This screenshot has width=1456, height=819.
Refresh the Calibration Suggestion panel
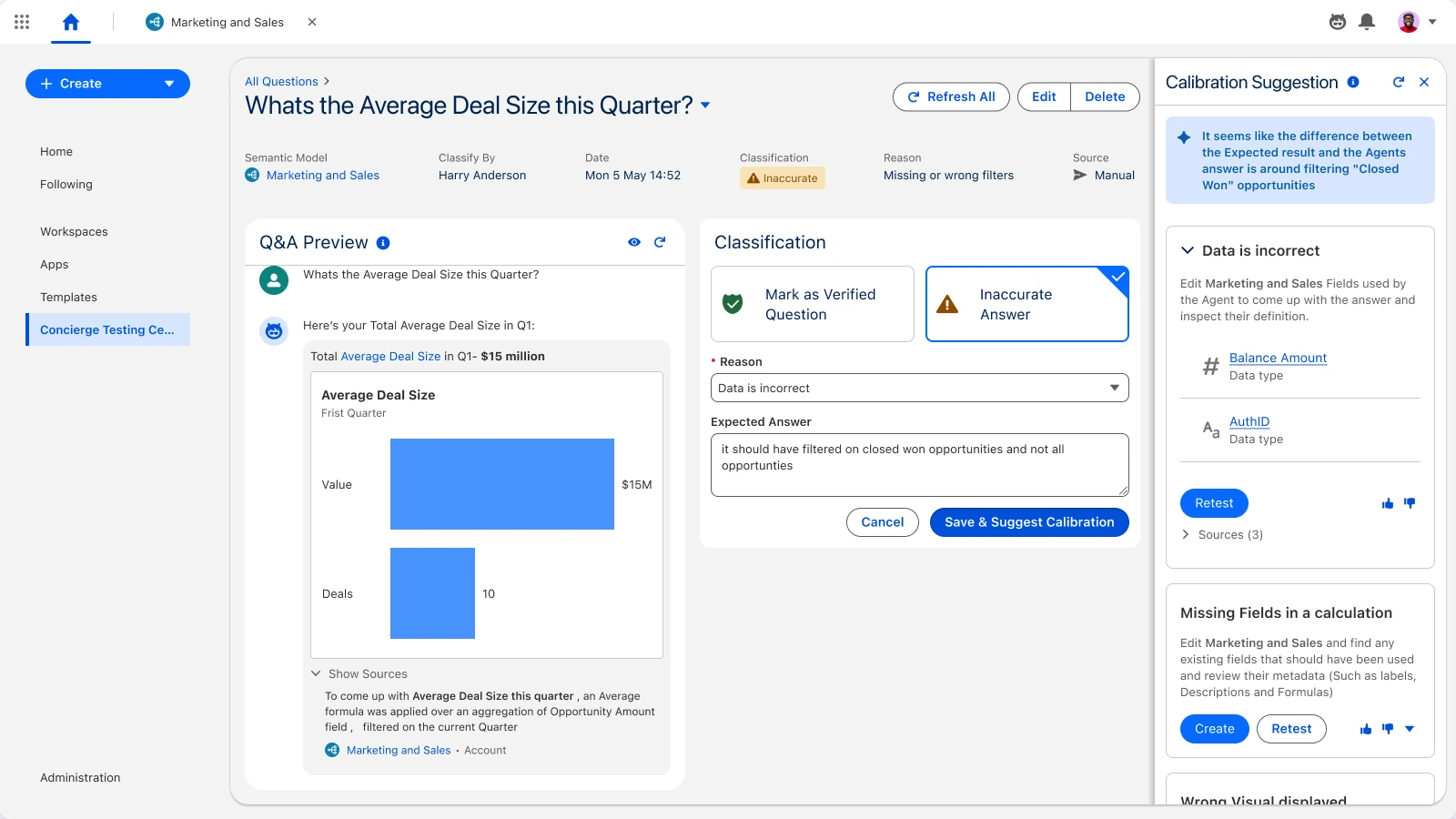click(1399, 82)
